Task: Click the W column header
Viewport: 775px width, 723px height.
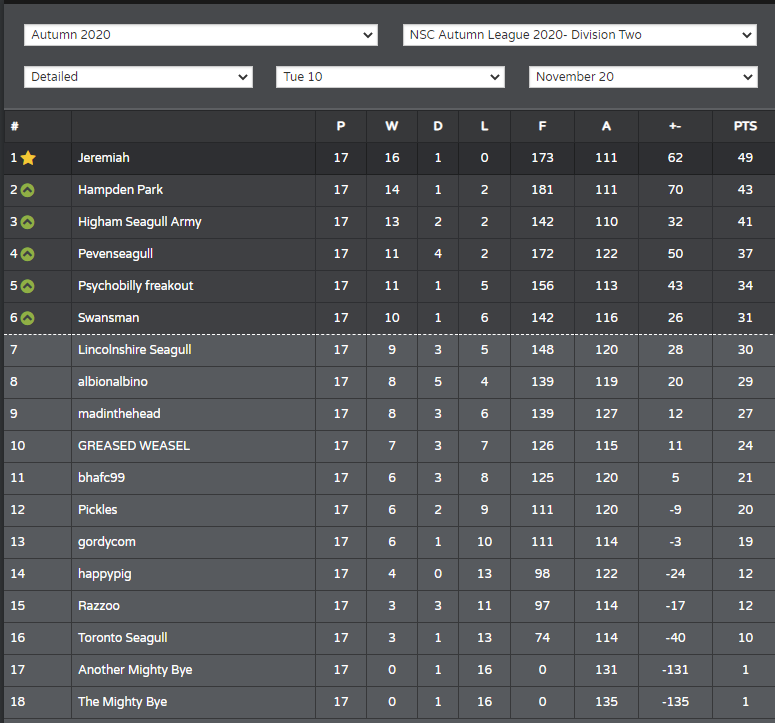Action: pyautogui.click(x=391, y=127)
